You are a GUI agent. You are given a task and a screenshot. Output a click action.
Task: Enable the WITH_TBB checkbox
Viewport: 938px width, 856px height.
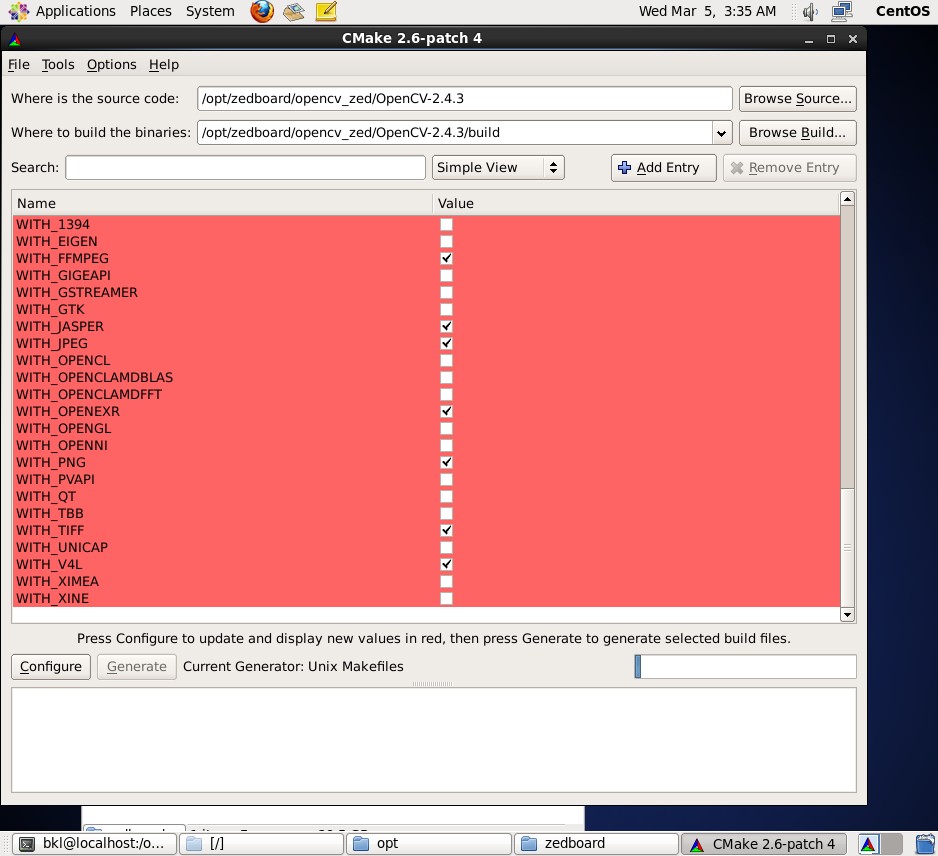tap(446, 513)
